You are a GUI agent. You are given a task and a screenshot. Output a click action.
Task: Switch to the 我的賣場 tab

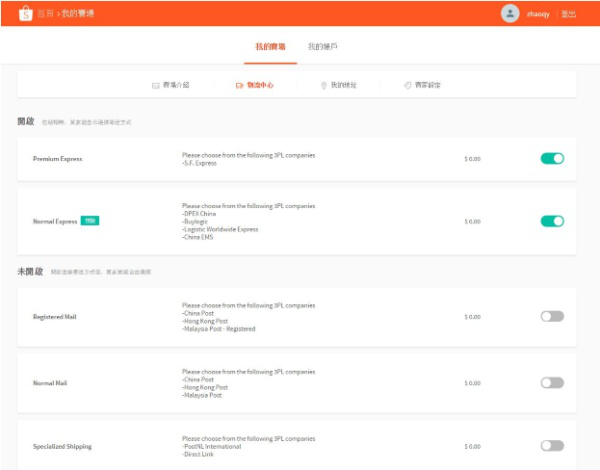click(x=270, y=47)
